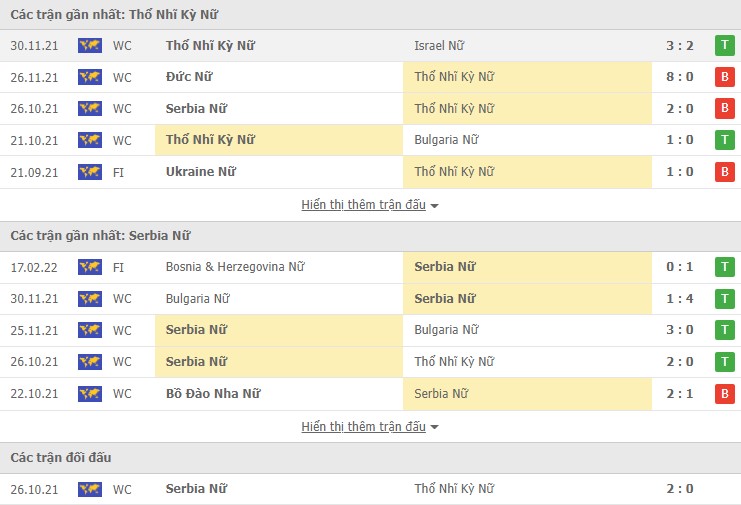Image resolution: width=741 pixels, height=505 pixels.
Task: Select the Ukraine Nữ team name
Action: pyautogui.click(x=201, y=172)
